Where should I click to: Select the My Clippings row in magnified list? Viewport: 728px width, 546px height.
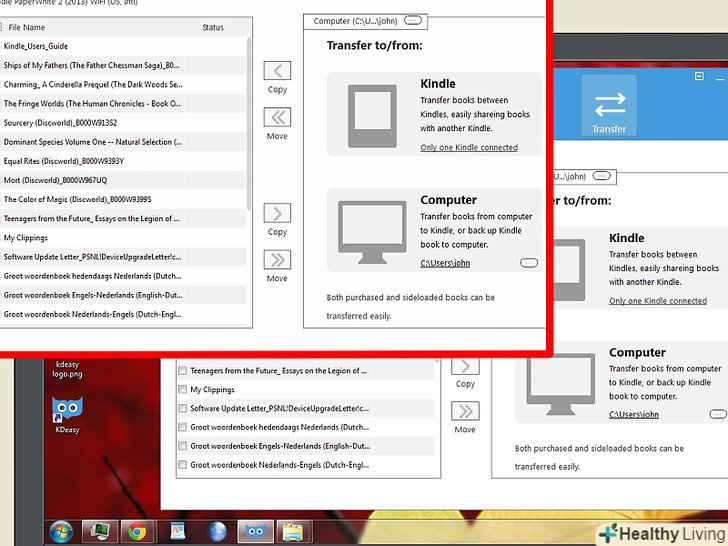coord(123,238)
